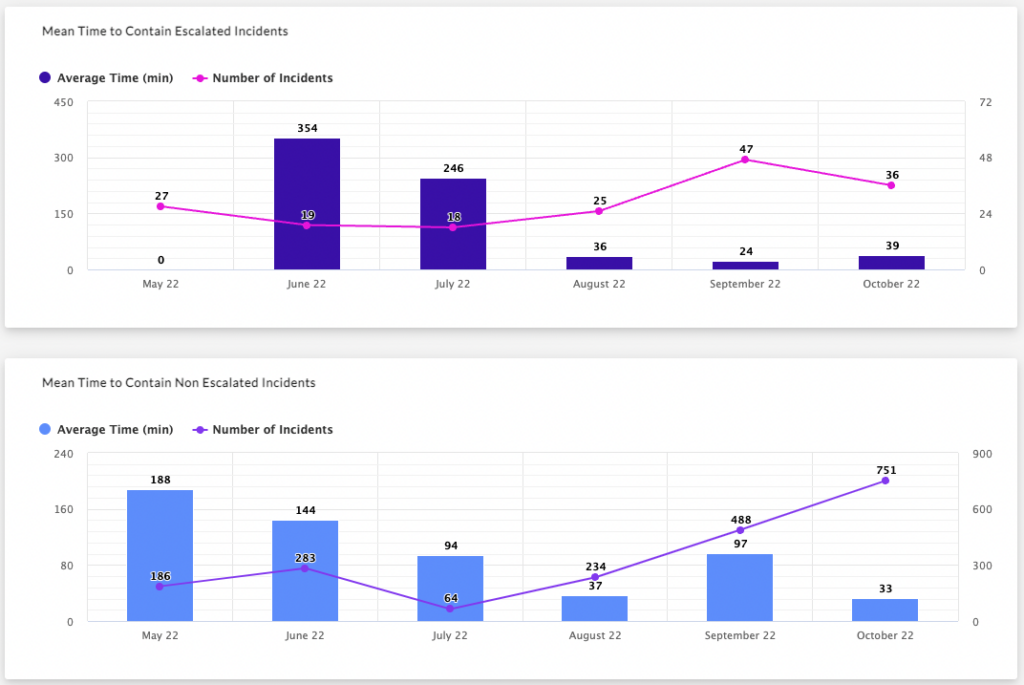Screen dimensions: 1024x685
Task: Click the July 22 bar labeled 94
Action: coord(450,588)
